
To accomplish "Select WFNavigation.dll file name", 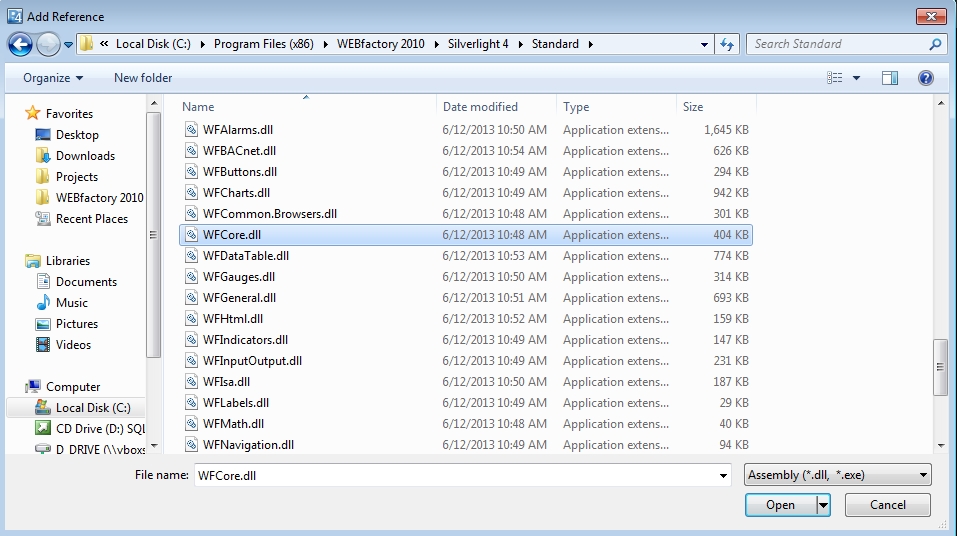I will (x=248, y=444).
